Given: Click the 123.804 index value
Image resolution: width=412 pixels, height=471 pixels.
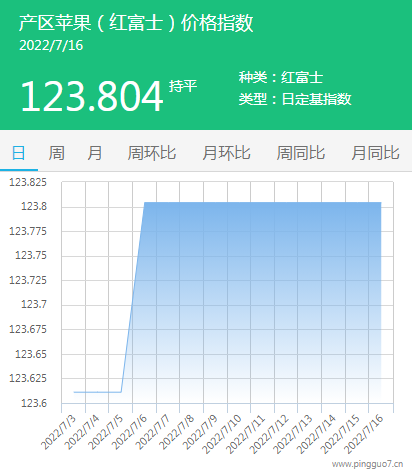Looking at the screenshot, I should 92,97.
